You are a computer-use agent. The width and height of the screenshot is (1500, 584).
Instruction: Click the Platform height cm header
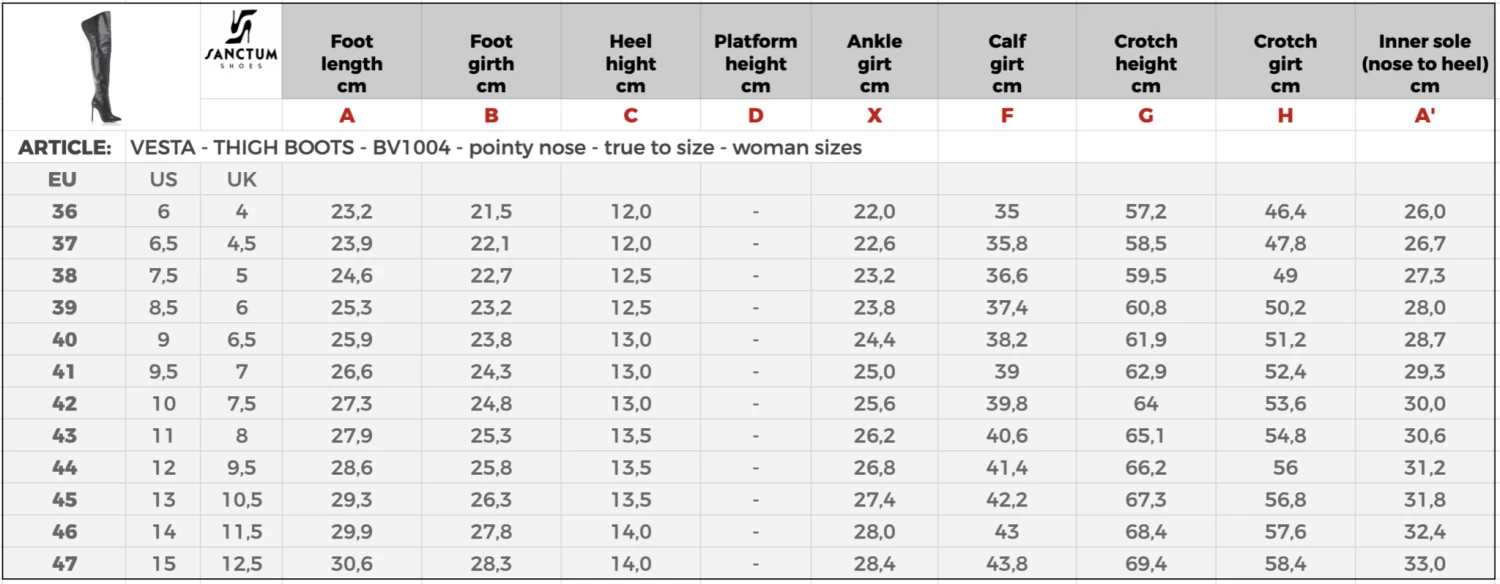coord(755,63)
